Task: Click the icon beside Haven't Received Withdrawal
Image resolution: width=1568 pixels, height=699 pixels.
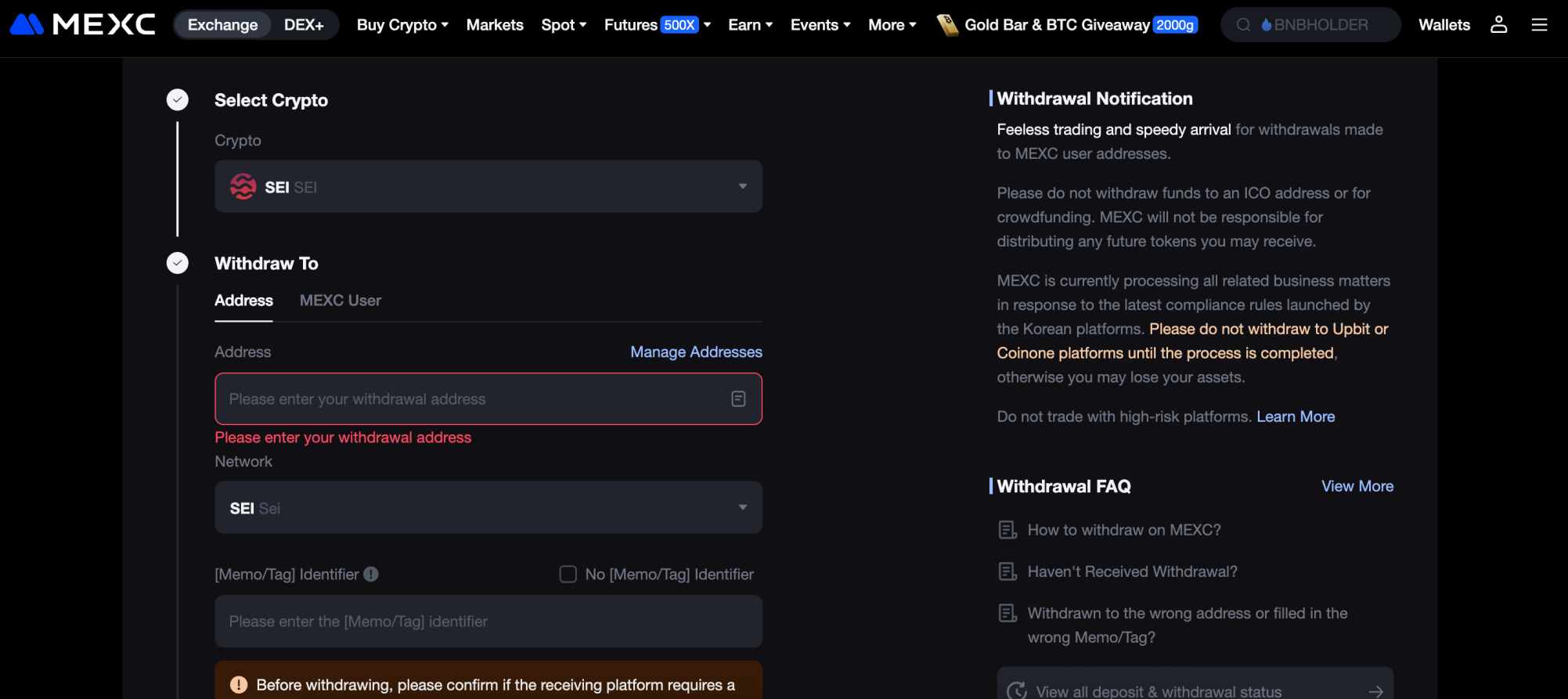Action: click(1007, 571)
